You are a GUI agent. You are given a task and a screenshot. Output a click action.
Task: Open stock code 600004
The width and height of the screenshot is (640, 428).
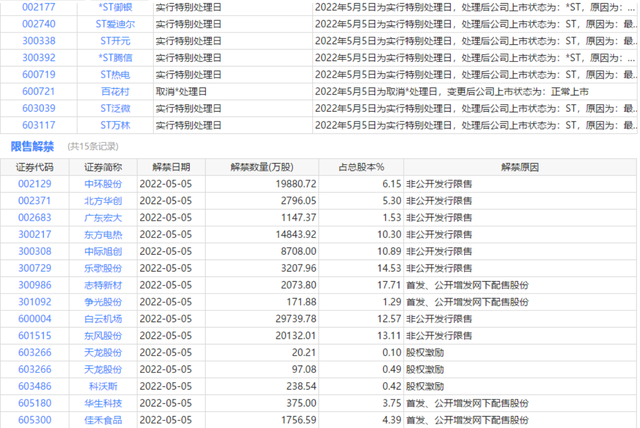[x=35, y=319]
